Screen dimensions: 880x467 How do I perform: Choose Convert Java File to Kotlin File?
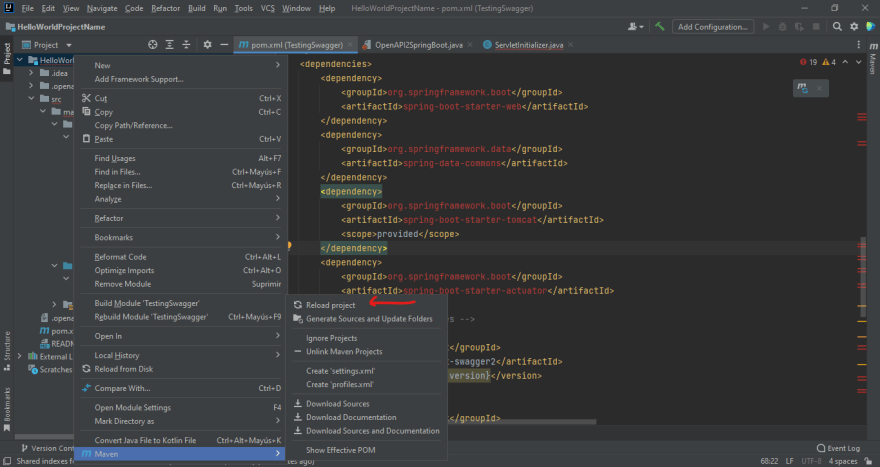(x=183, y=440)
